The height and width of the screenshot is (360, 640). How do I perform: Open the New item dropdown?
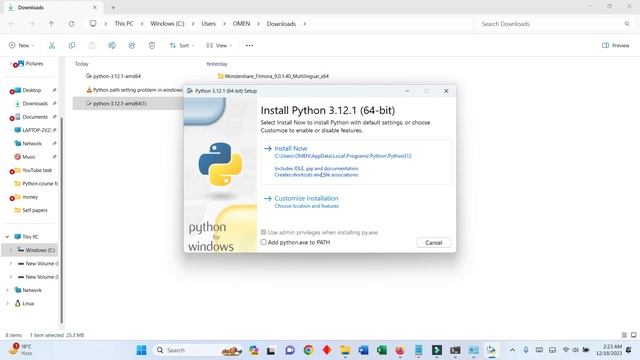coord(22,45)
